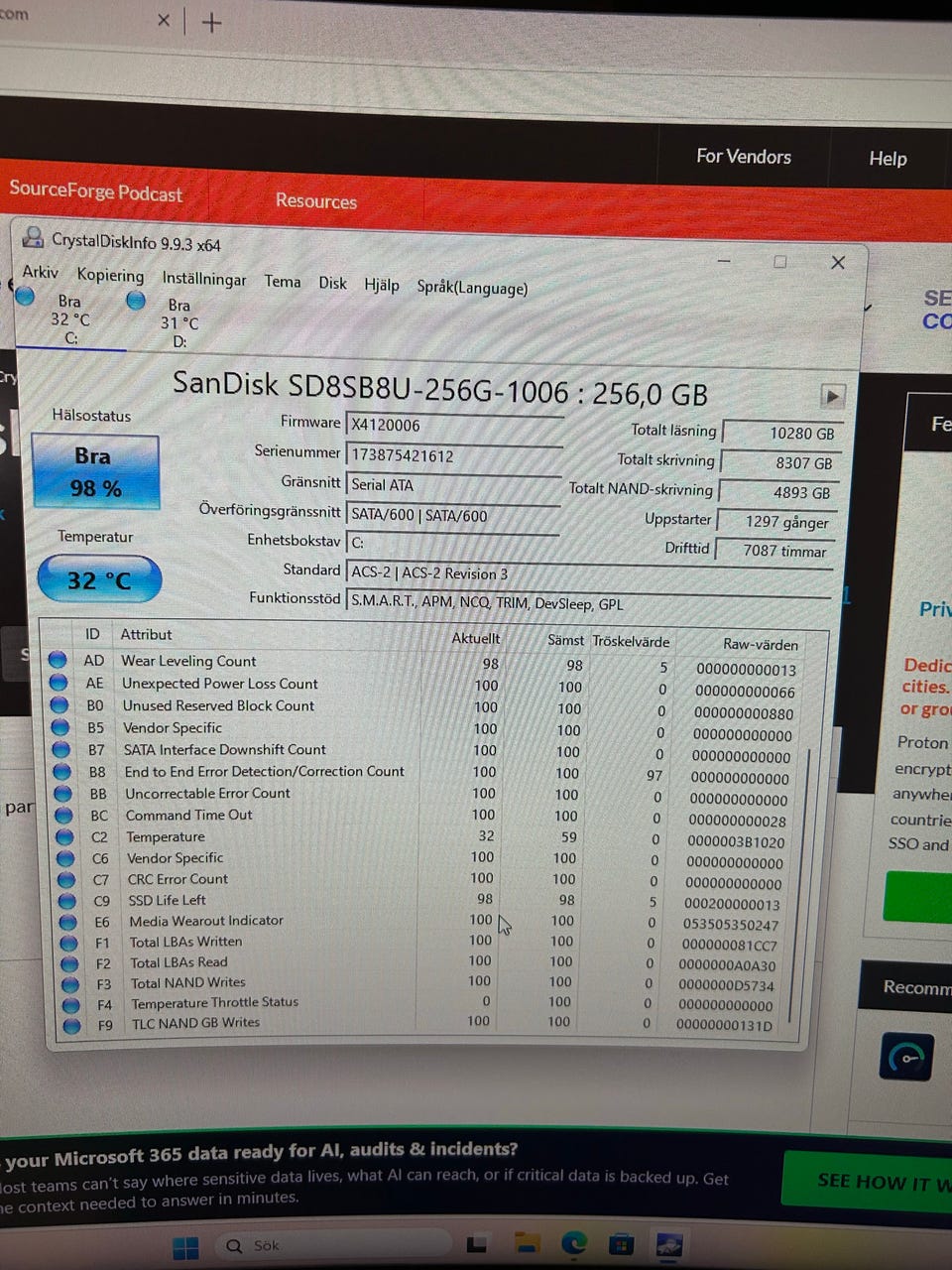
Task: Open the Arkiv menu
Action: (x=40, y=272)
